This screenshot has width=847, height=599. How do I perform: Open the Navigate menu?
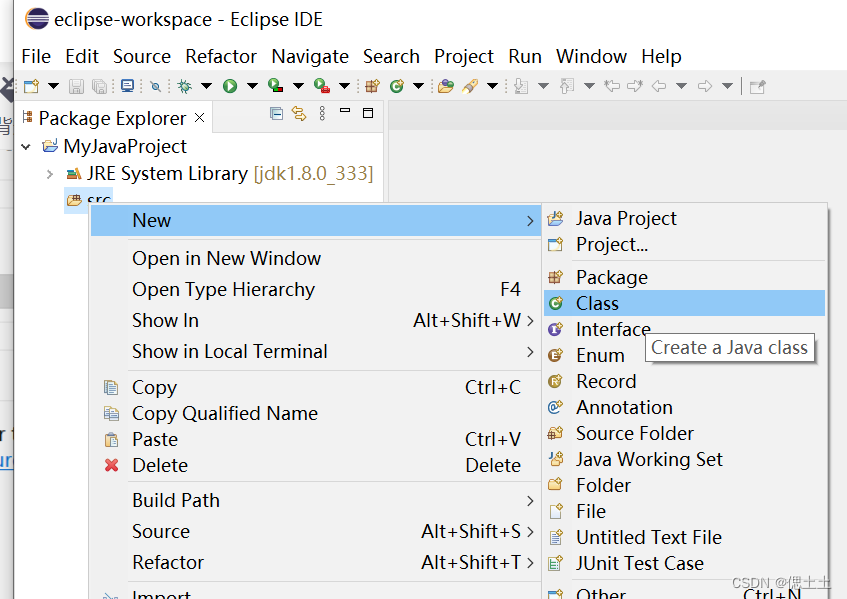tap(310, 56)
